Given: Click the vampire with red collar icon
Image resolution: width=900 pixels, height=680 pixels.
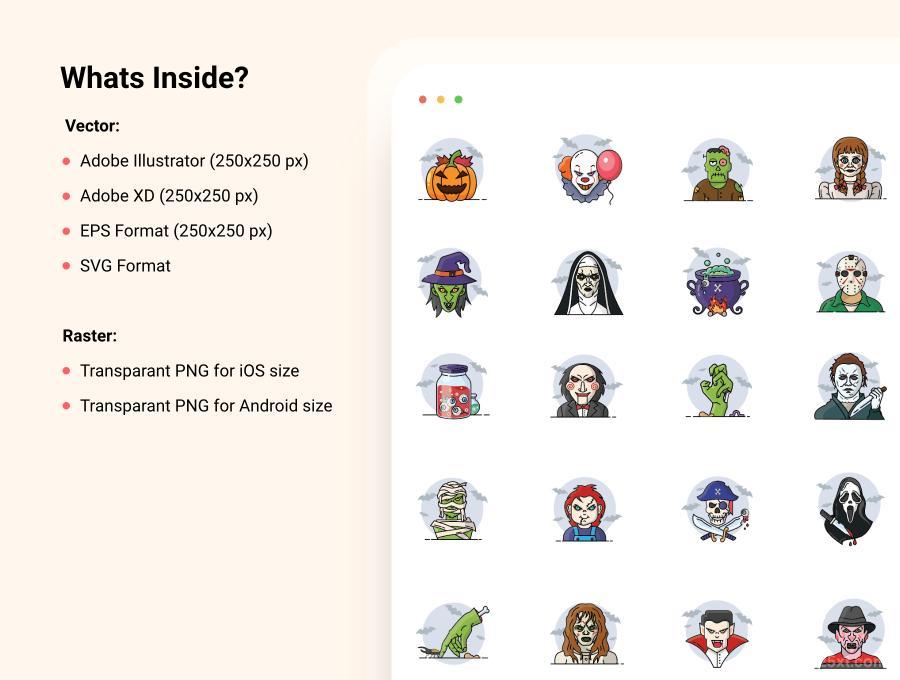Looking at the screenshot, I should pos(717,635).
